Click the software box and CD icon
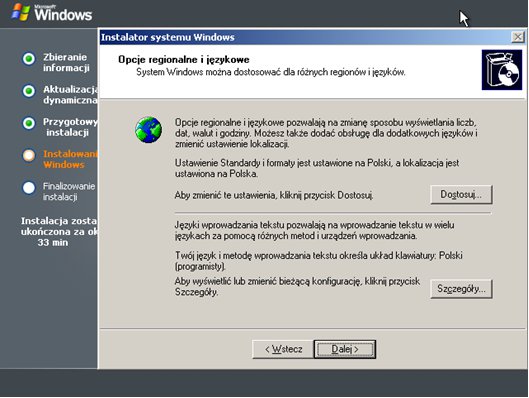 click(x=502, y=70)
